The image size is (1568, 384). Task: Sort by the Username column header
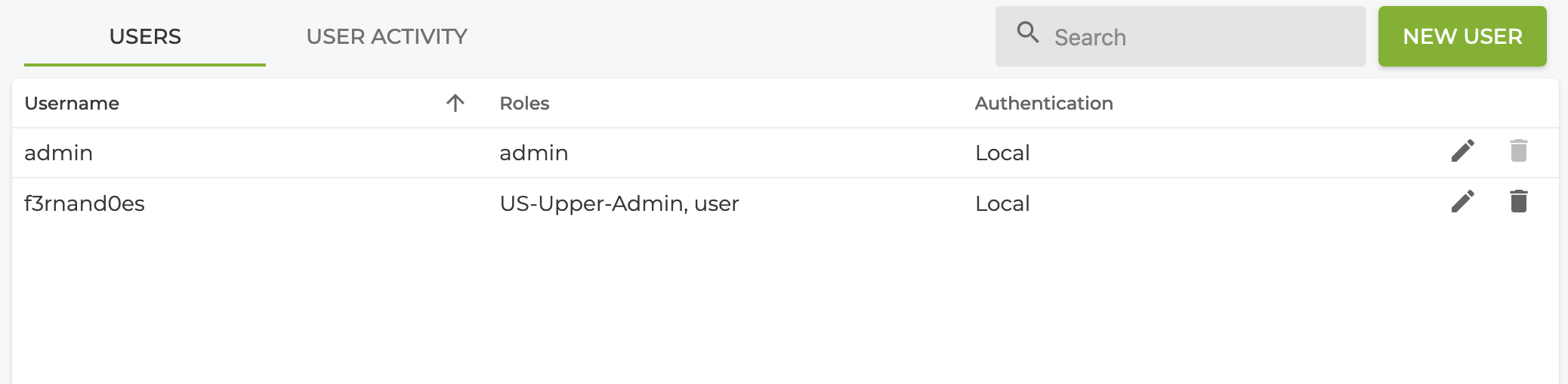tap(72, 104)
